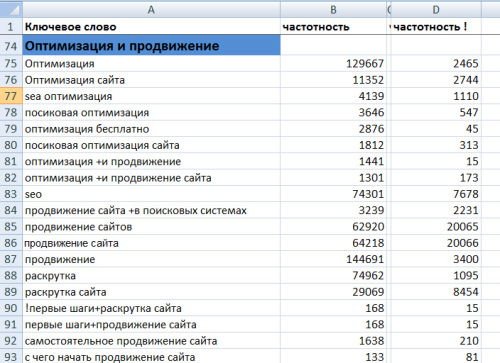Select column D header
The height and width of the screenshot is (363, 500).
tap(436, 10)
